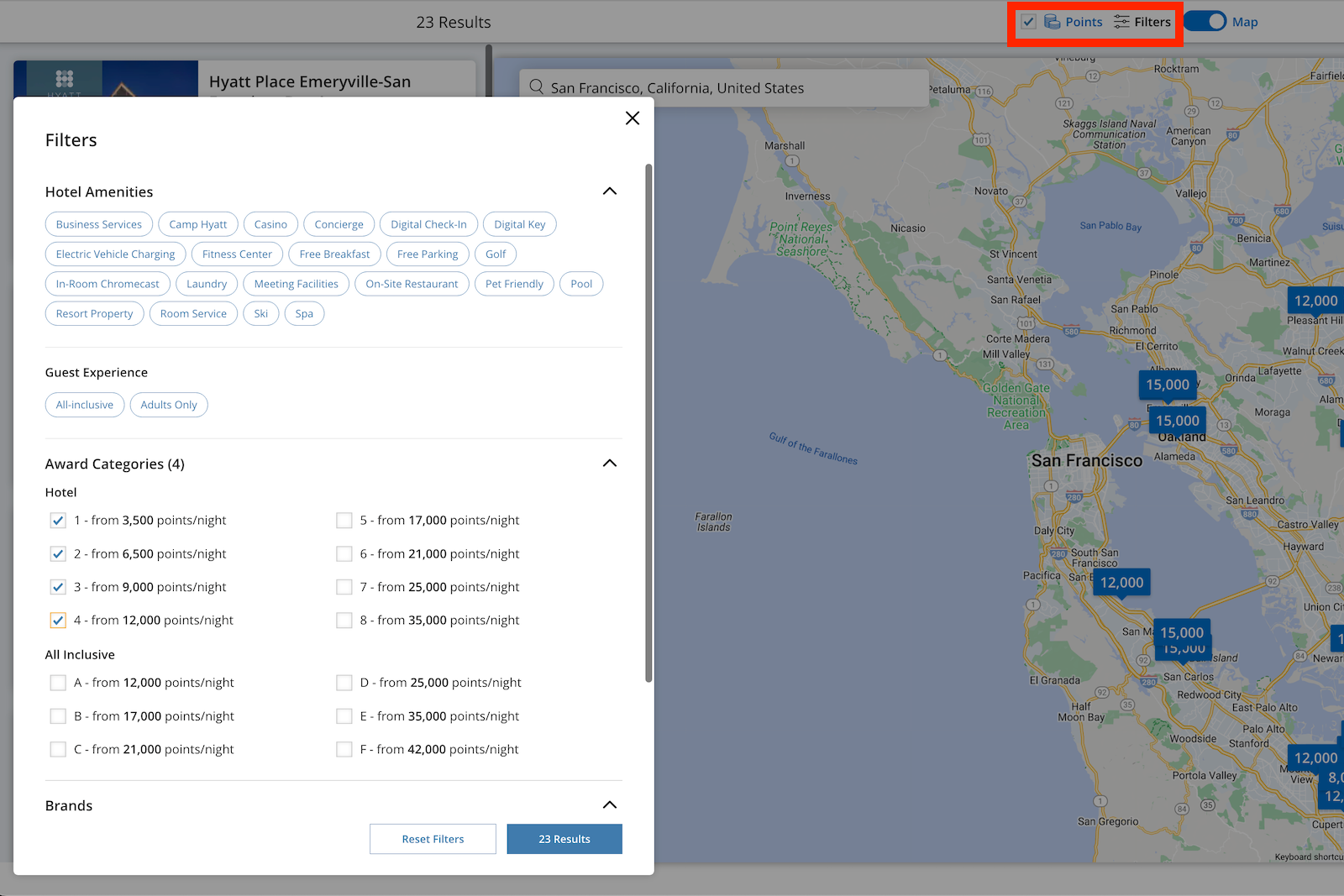Viewport: 1344px width, 896px height.
Task: Select the Pool amenity filter
Action: pyautogui.click(x=580, y=284)
